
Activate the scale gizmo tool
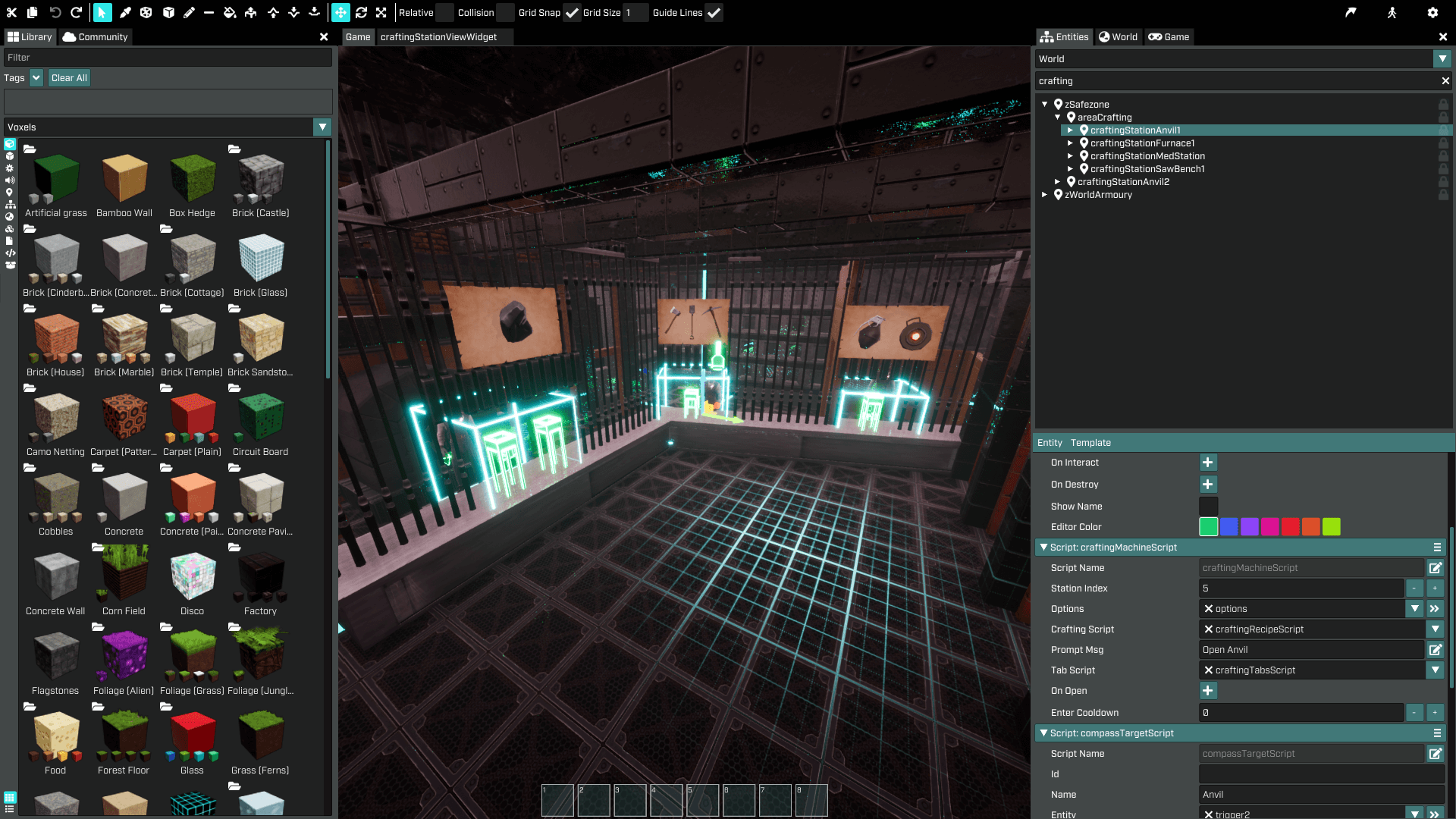[x=381, y=12]
